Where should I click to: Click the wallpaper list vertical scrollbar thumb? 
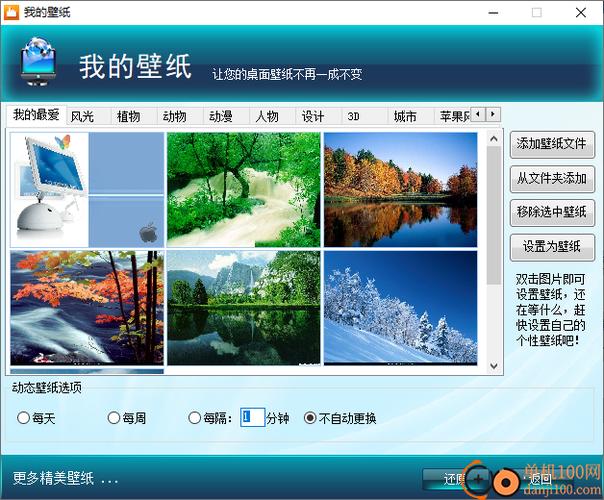coord(494,216)
